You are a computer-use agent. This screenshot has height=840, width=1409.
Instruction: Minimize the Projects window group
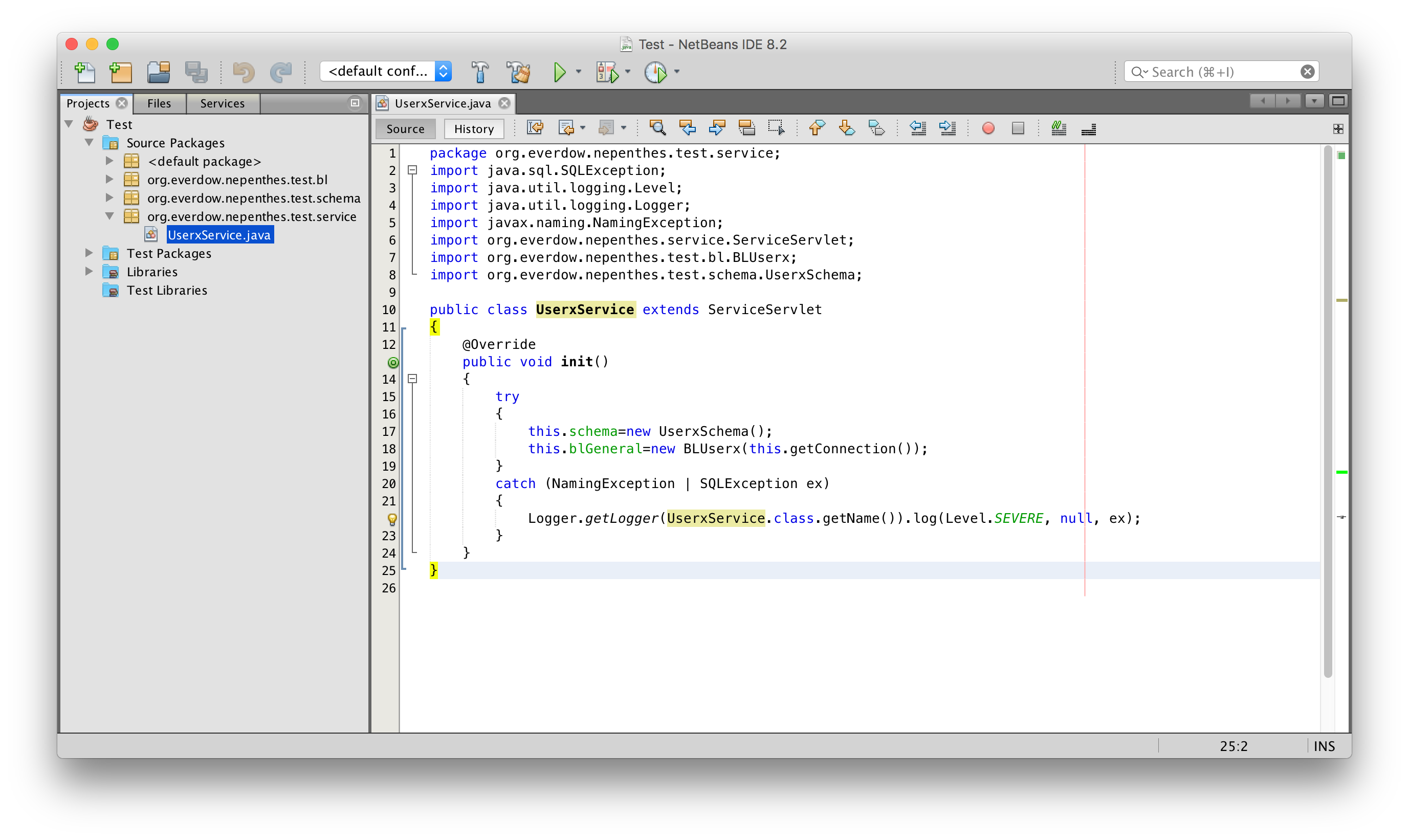click(355, 102)
